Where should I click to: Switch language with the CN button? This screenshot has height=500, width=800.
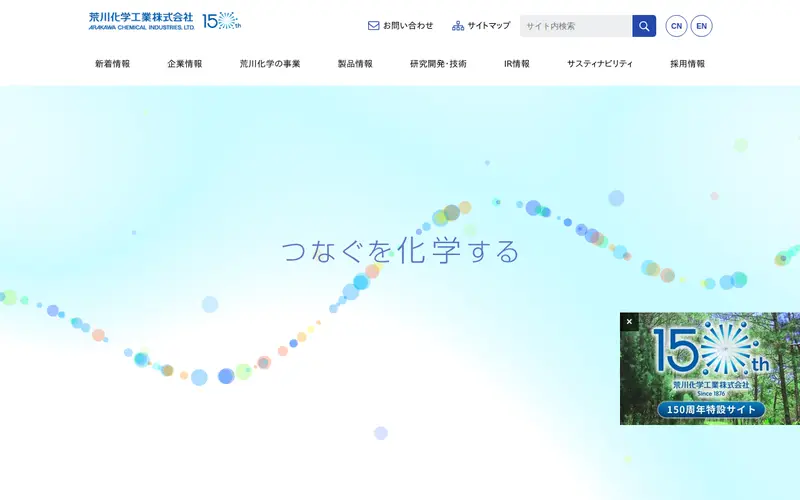pos(676,26)
